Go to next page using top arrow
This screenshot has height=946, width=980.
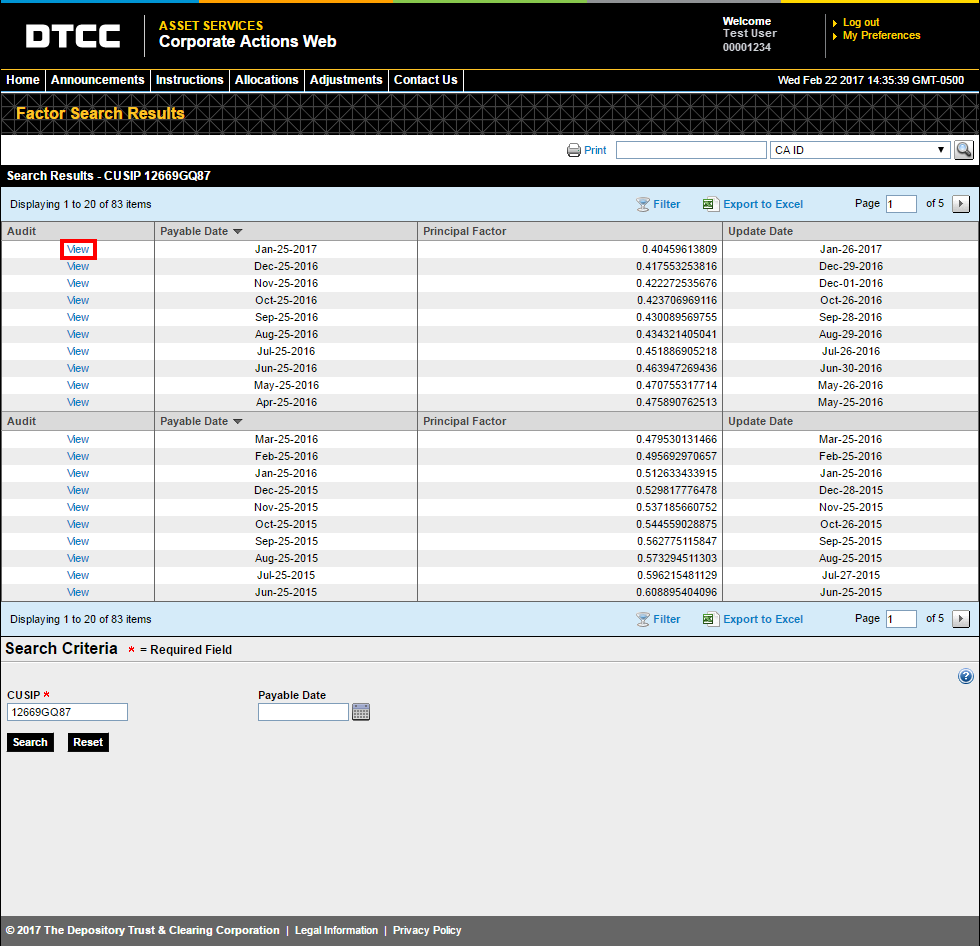coord(961,204)
